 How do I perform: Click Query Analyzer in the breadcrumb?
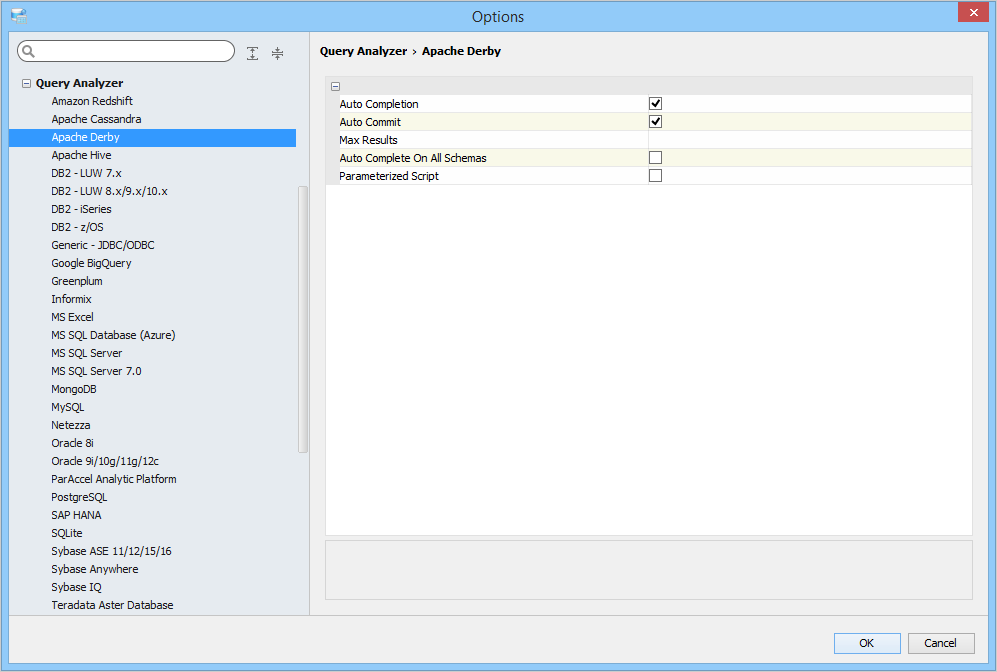(363, 51)
